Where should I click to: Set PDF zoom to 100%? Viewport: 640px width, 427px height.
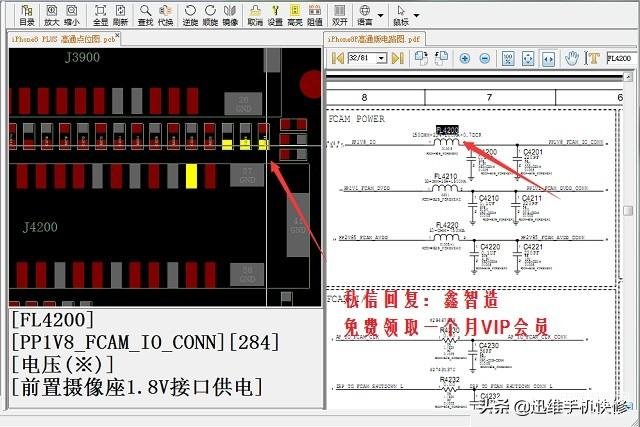tap(508, 59)
